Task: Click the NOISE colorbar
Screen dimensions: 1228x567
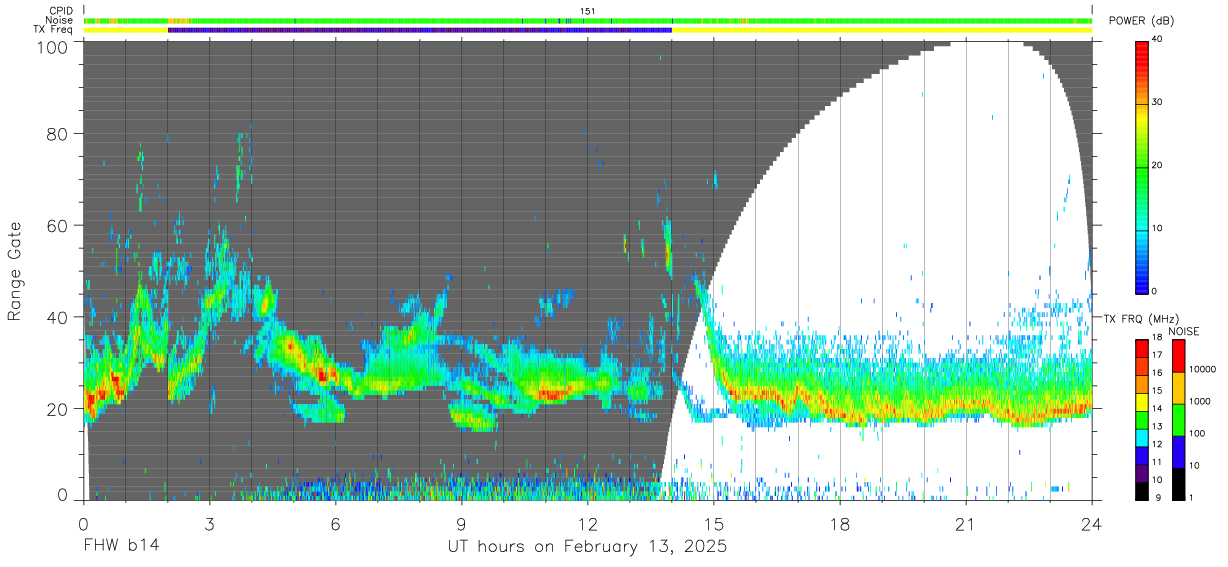Action: pos(1179,418)
